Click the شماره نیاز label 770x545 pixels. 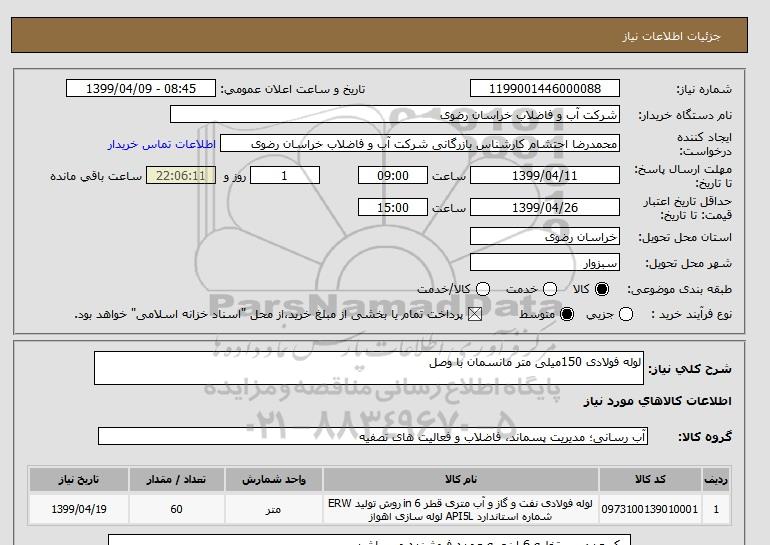tap(704, 89)
